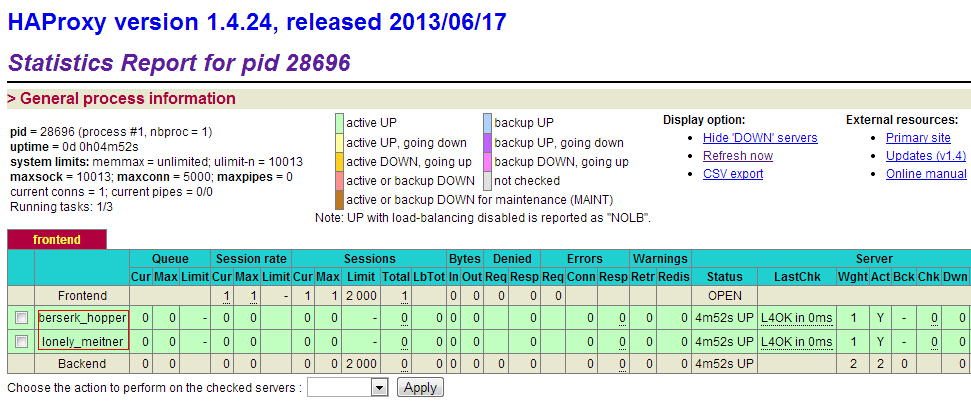This screenshot has height=405, width=971.
Task: Open the Online manual link
Action: [926, 174]
